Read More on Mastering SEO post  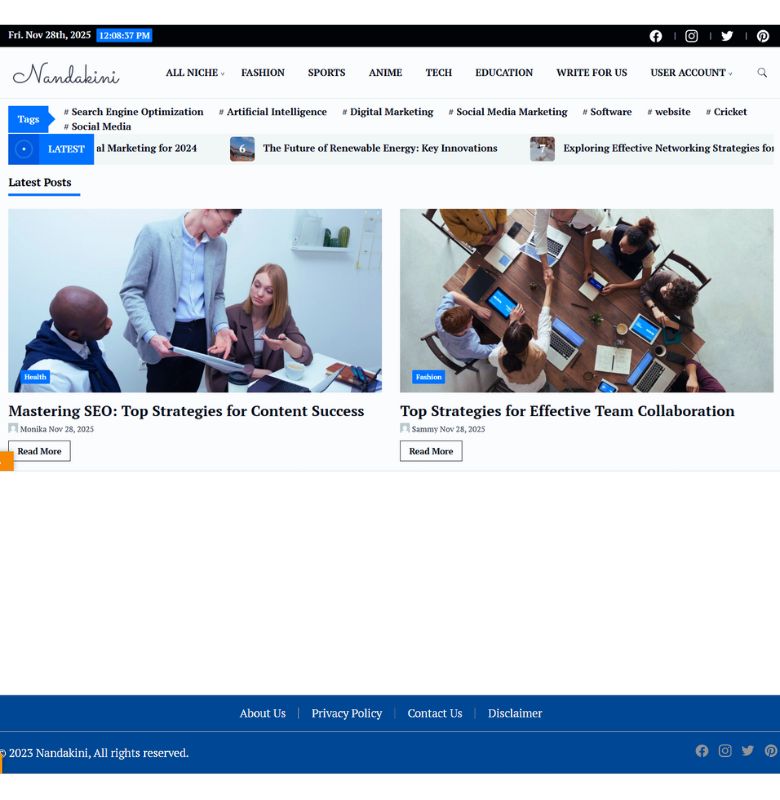pos(39,451)
